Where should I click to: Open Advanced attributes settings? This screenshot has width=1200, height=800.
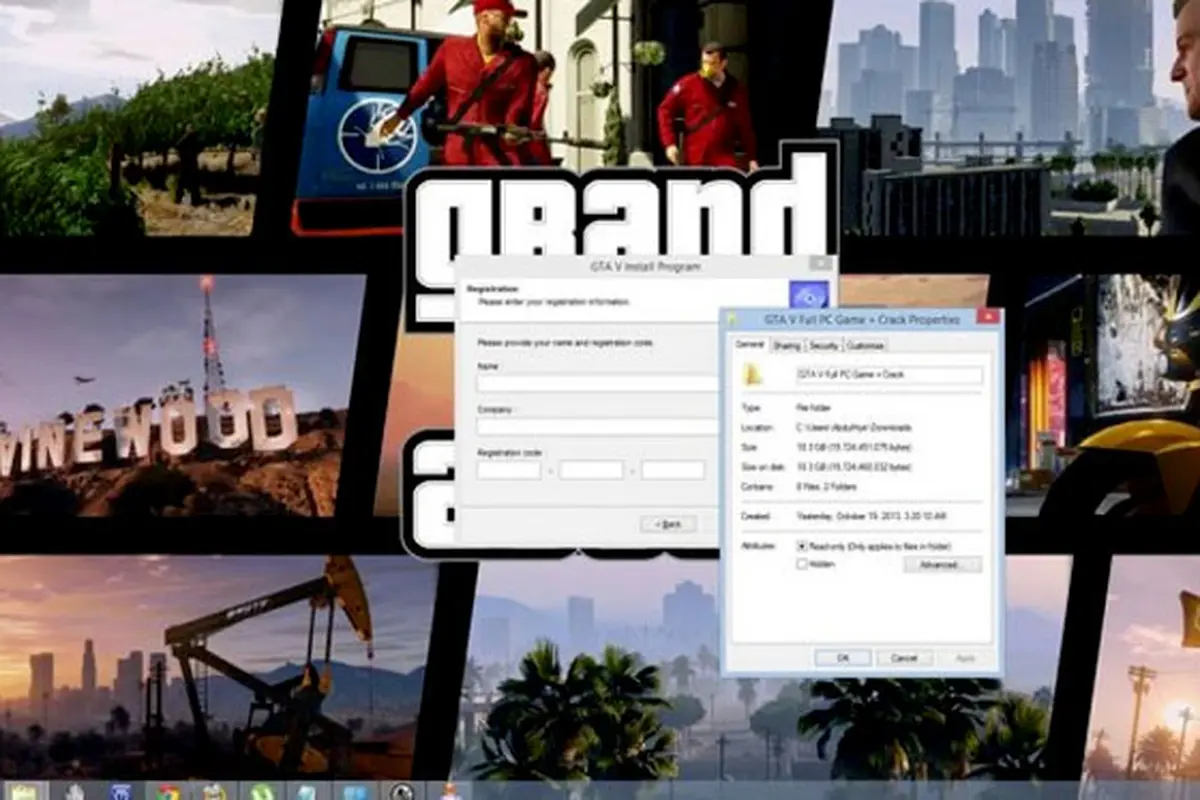(x=942, y=565)
